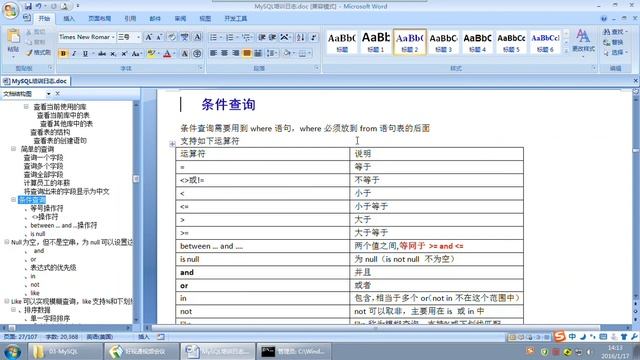Apply multilevel list
This screenshot has height=360, width=640.
[x=246, y=38]
